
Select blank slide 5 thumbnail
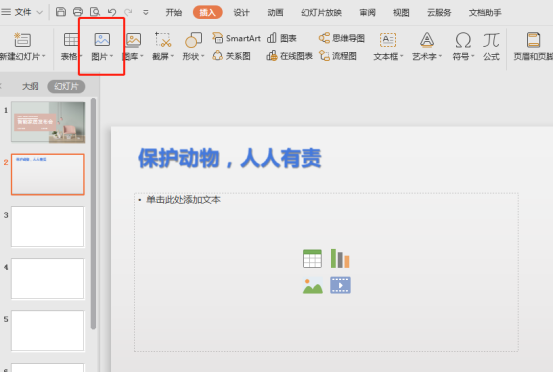pyautogui.click(x=48, y=331)
